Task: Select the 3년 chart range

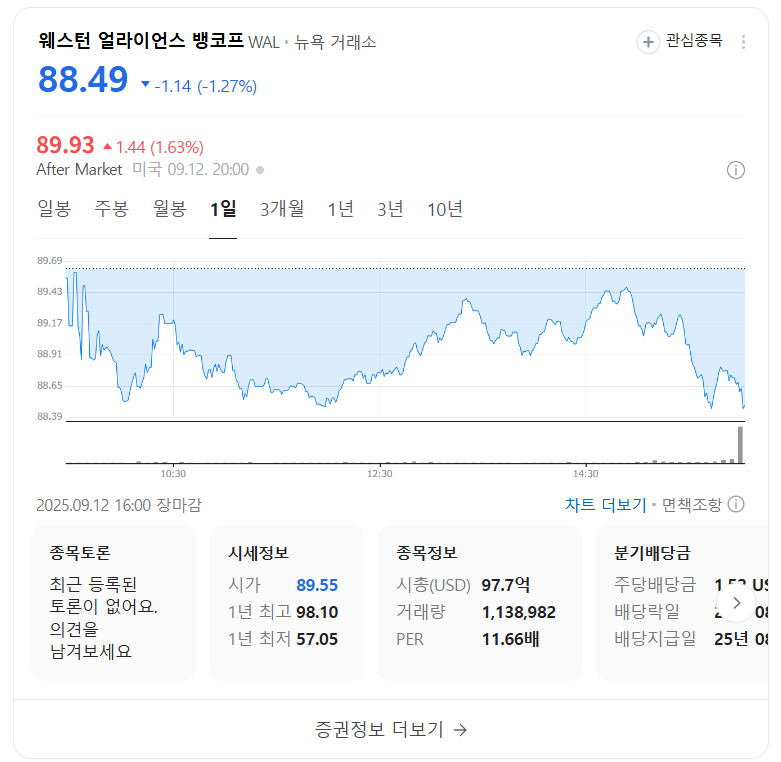Action: [390, 209]
